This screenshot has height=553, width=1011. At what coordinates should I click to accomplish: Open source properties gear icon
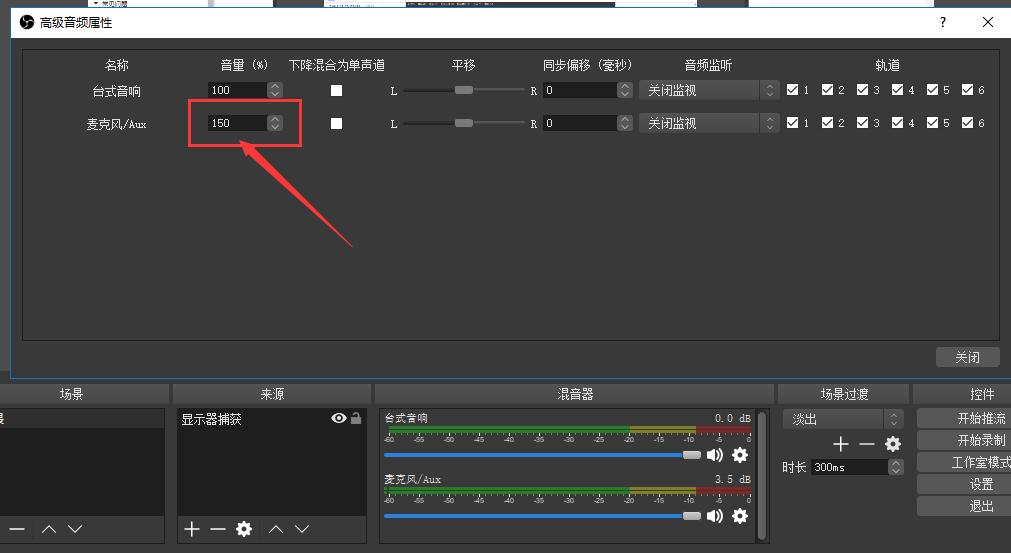coord(244,529)
